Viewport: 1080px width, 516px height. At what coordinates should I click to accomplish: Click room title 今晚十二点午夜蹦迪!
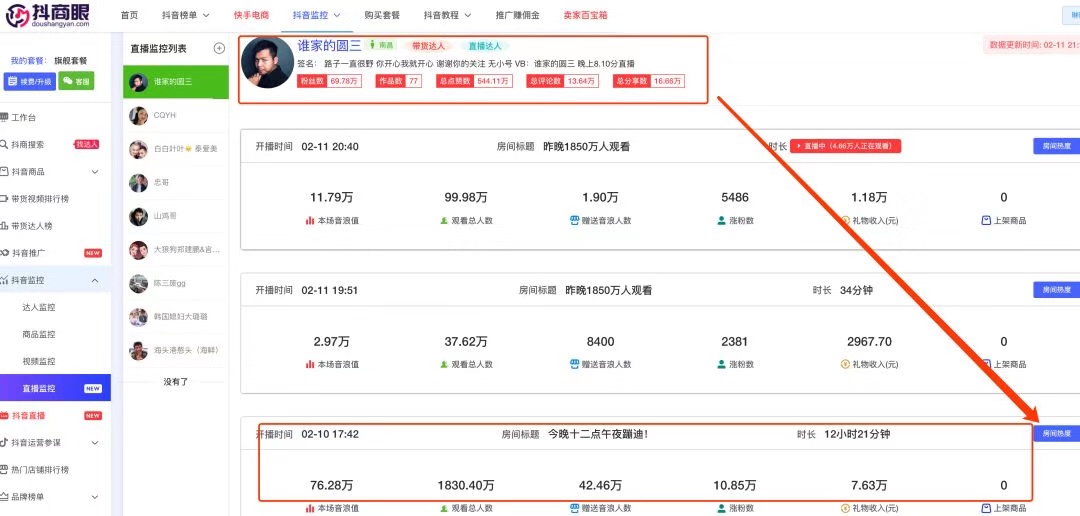(x=598, y=434)
